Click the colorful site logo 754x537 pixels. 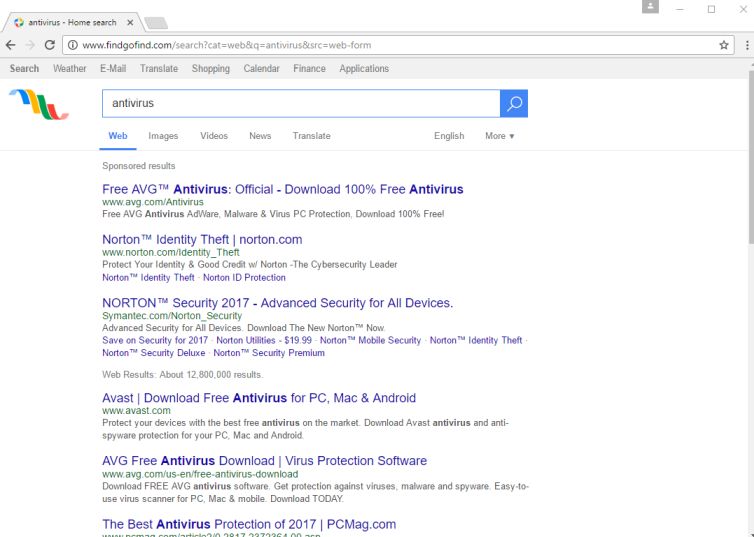tap(39, 104)
